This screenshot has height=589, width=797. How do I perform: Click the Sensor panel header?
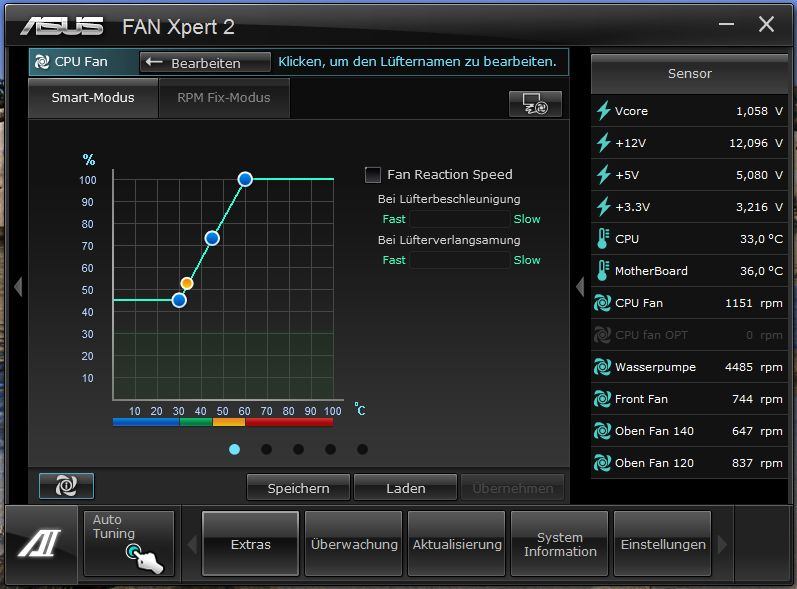(x=690, y=74)
